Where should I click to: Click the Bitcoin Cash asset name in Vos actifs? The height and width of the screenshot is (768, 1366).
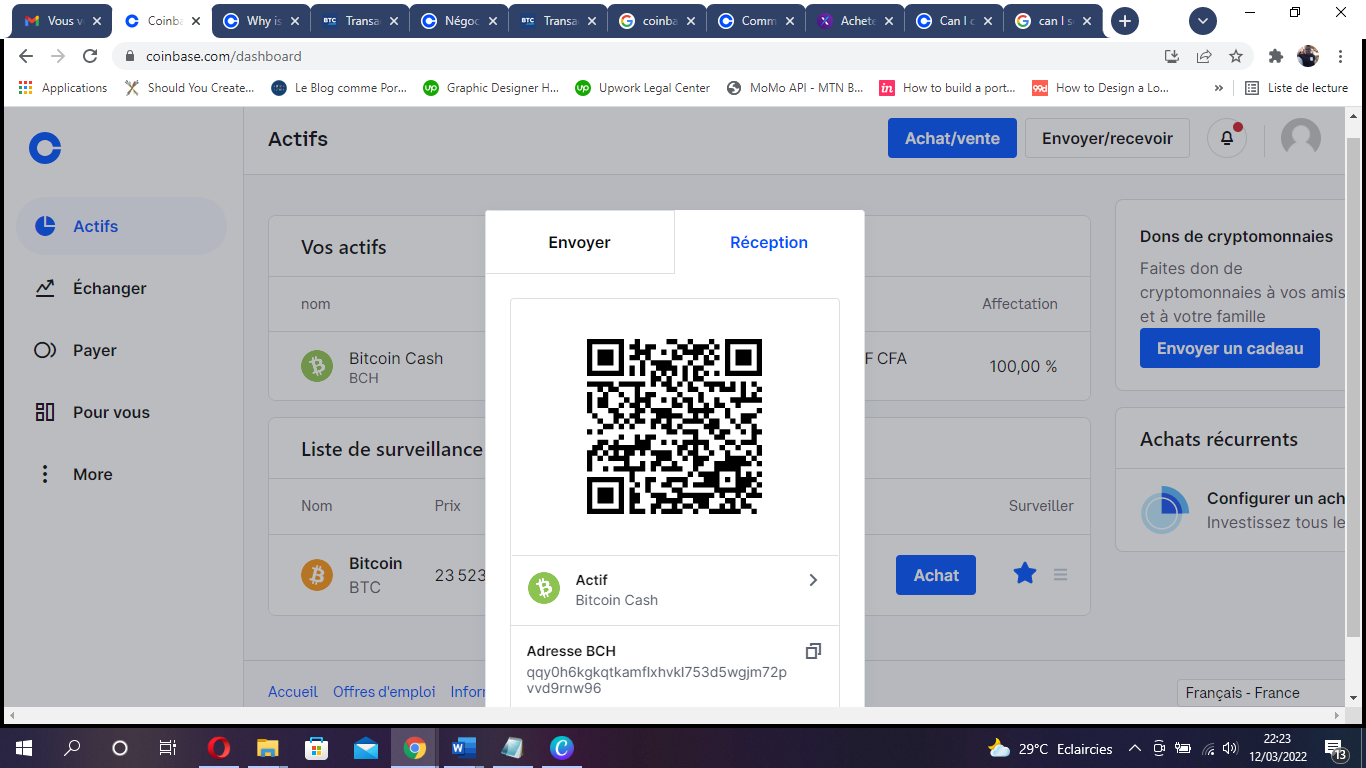pyautogui.click(x=396, y=358)
